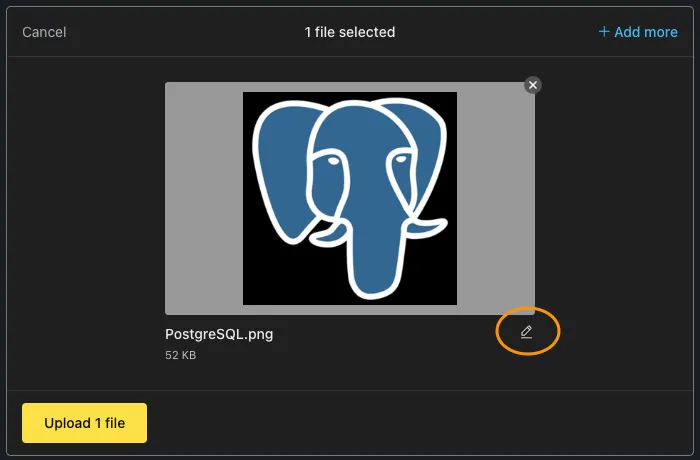Click the PostgreSQL.png file name
Viewport: 700px width, 460px height.
point(219,334)
